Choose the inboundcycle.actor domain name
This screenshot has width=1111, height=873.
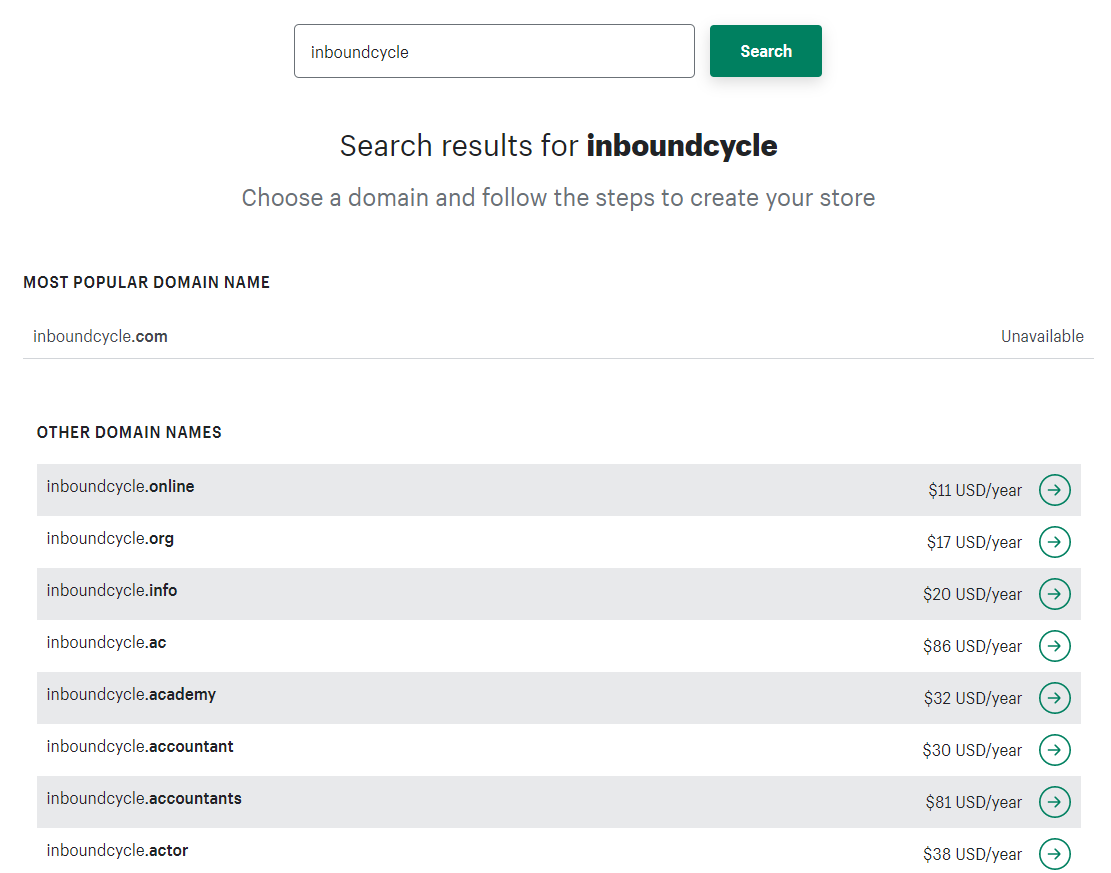point(118,850)
